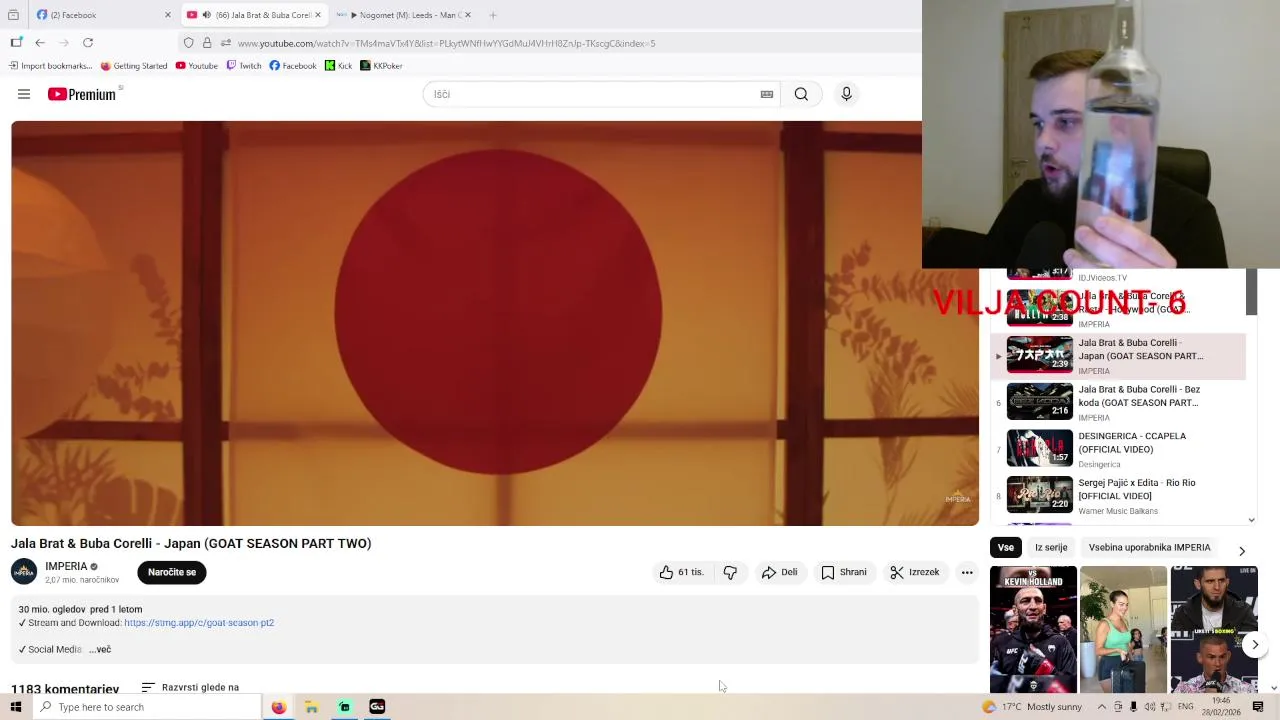Create a clip with Izrezek button
The image size is (1280, 720).
click(x=914, y=572)
